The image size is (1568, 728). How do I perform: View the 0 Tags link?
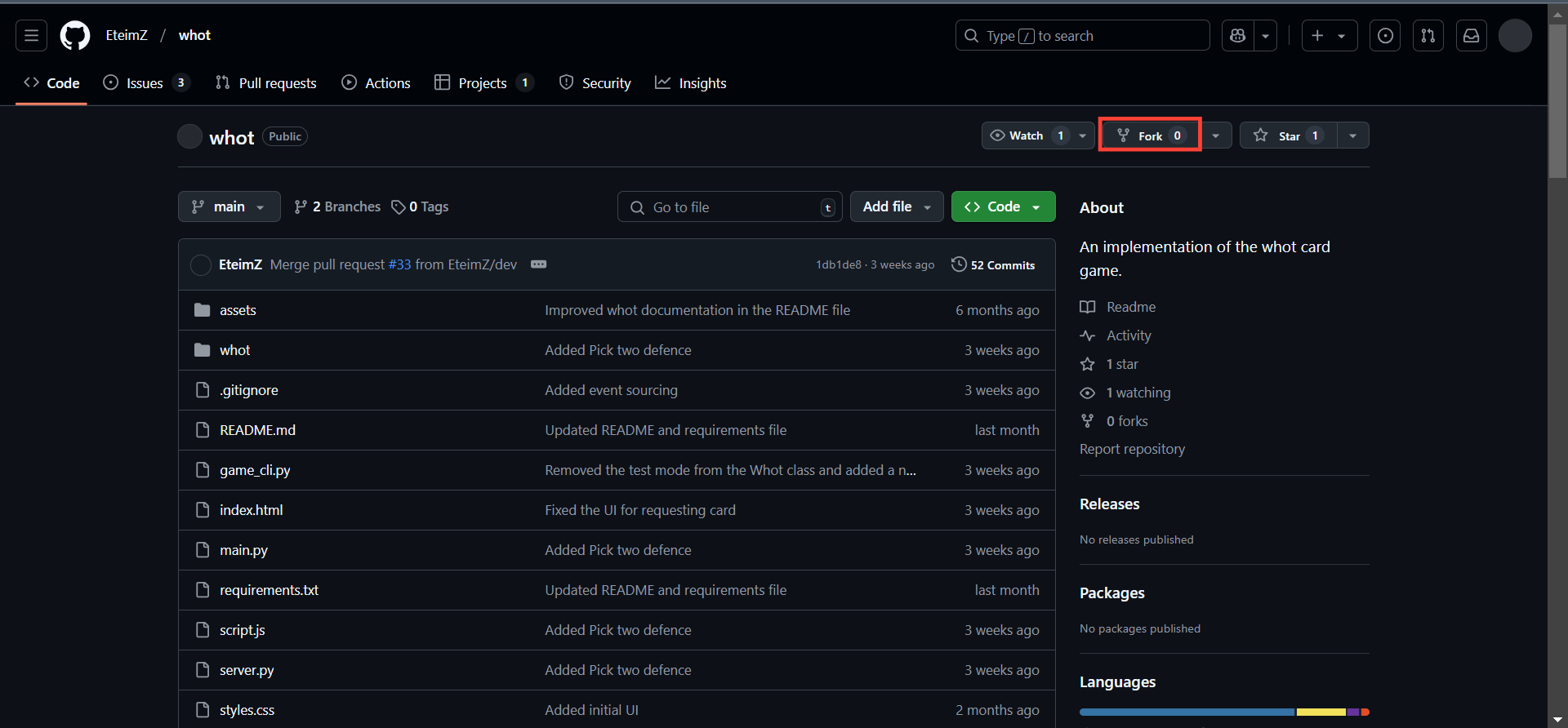coord(420,207)
